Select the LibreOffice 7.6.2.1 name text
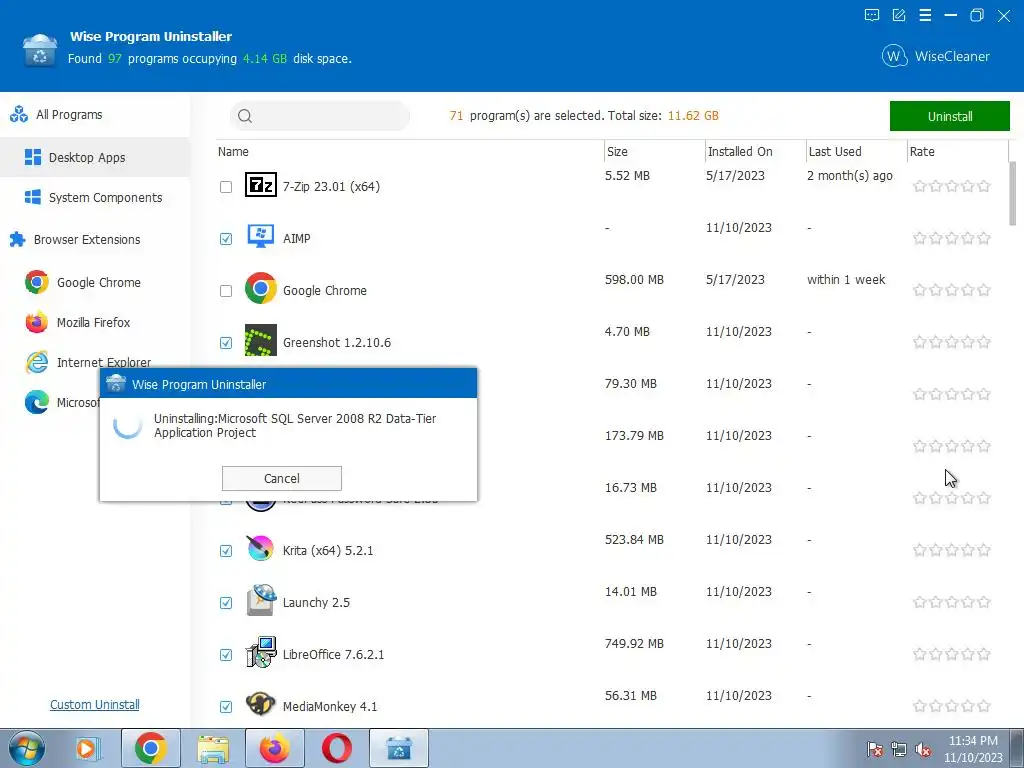Viewport: 1024px width, 768px height. coord(333,654)
